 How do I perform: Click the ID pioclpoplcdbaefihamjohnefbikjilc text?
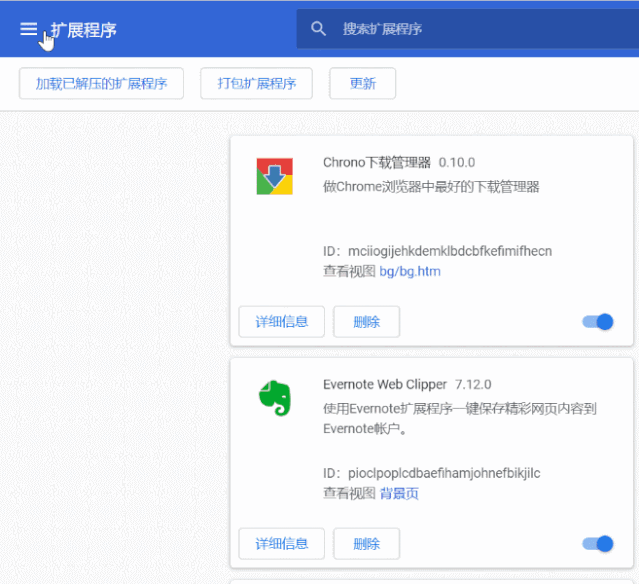(432, 473)
